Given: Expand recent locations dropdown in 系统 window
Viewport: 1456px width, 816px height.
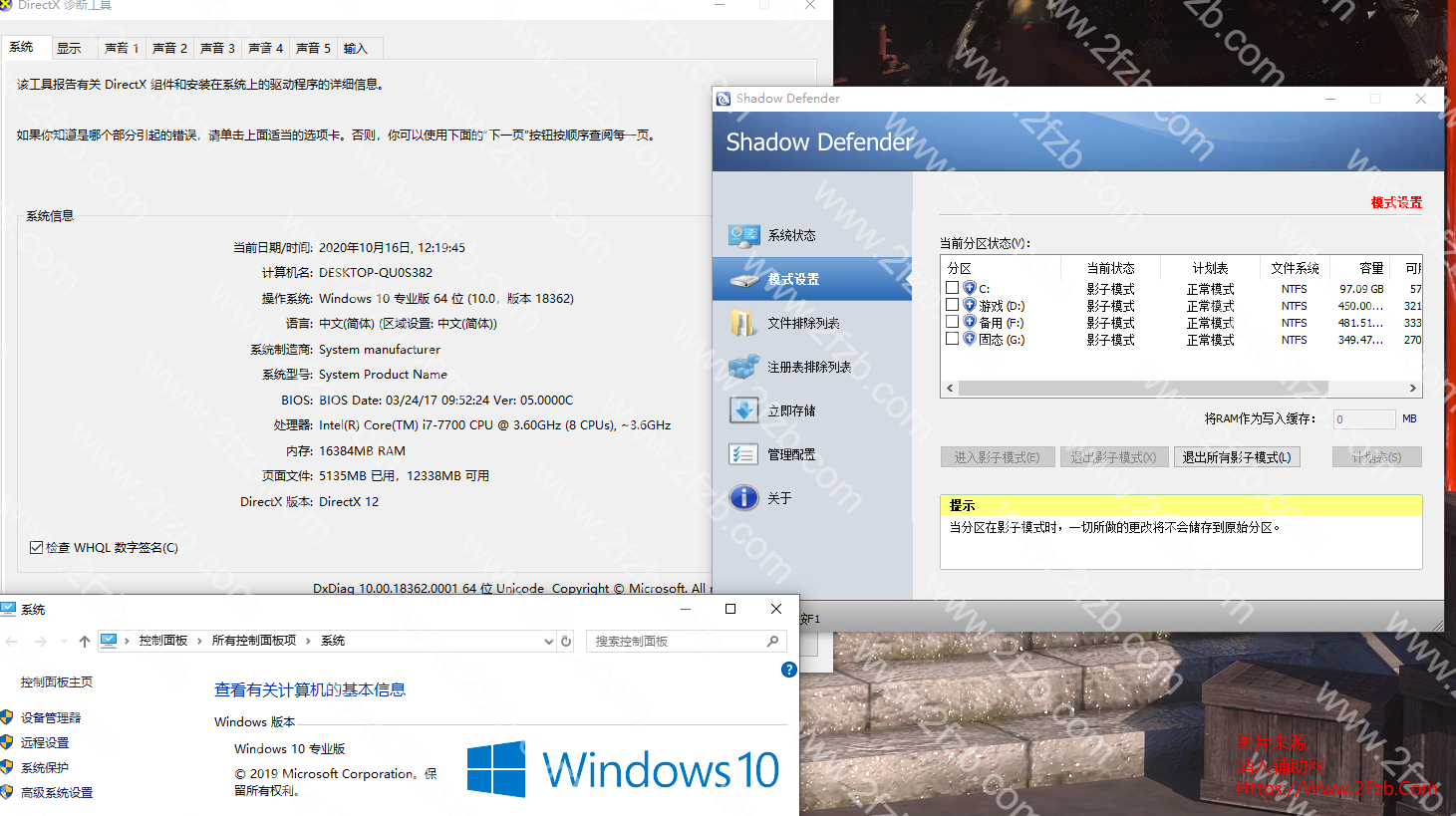Looking at the screenshot, I should coord(64,641).
